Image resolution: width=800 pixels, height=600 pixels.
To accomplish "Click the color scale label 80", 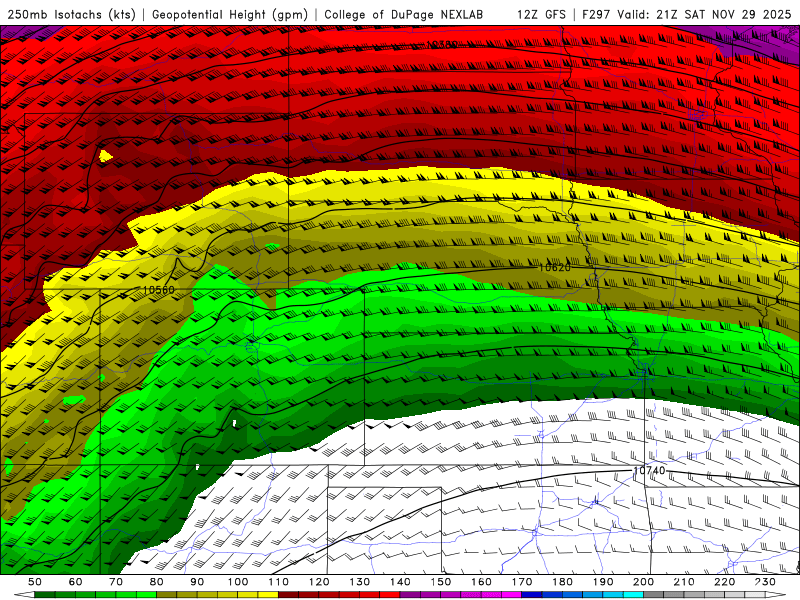I will (157, 582).
